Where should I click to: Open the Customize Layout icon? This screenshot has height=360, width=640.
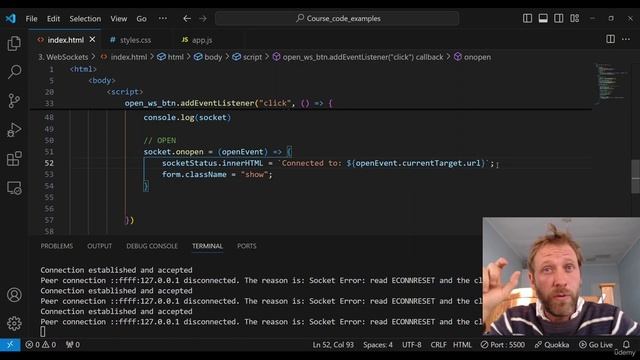click(575, 18)
